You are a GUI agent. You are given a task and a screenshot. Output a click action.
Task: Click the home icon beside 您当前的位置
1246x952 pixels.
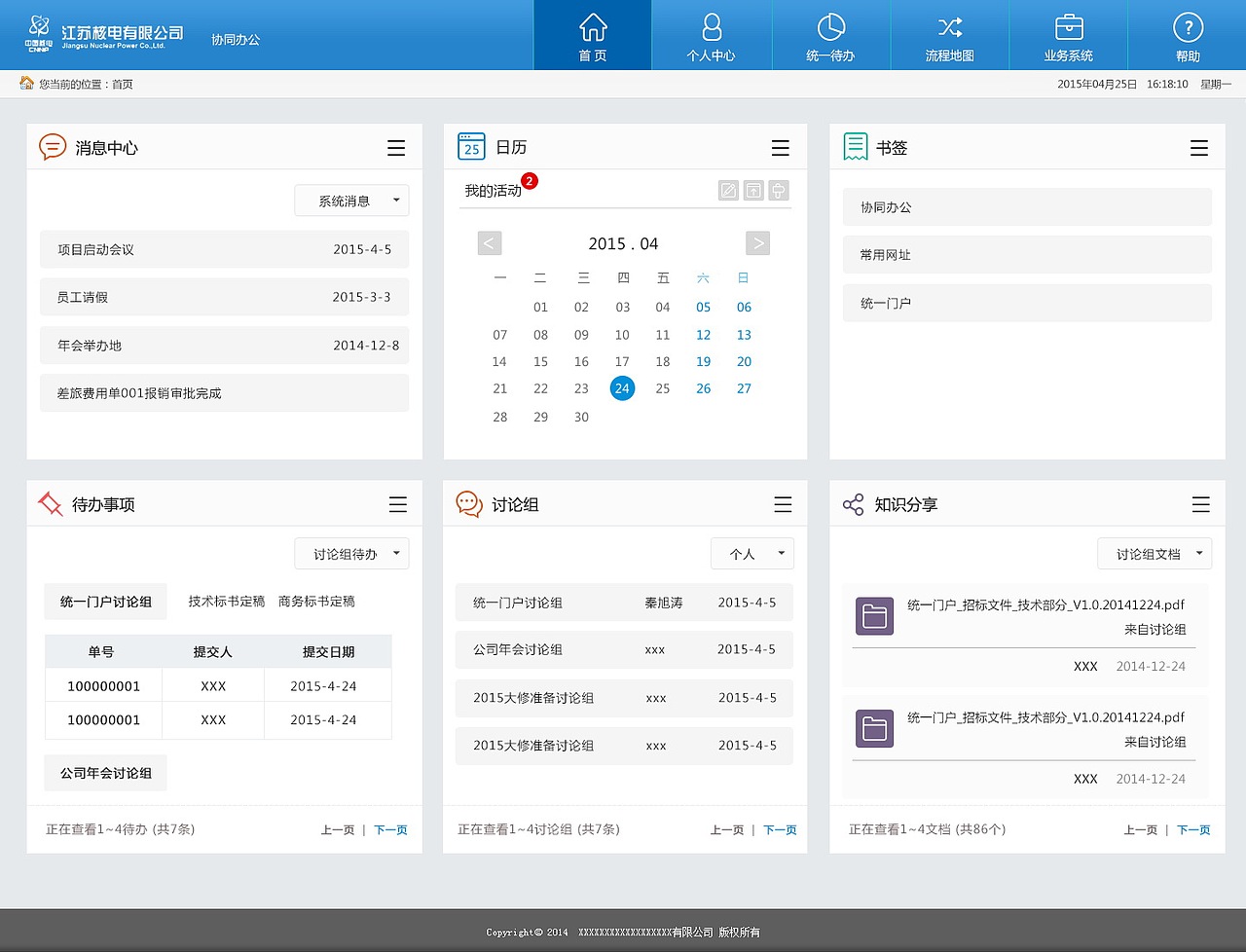coord(27,84)
